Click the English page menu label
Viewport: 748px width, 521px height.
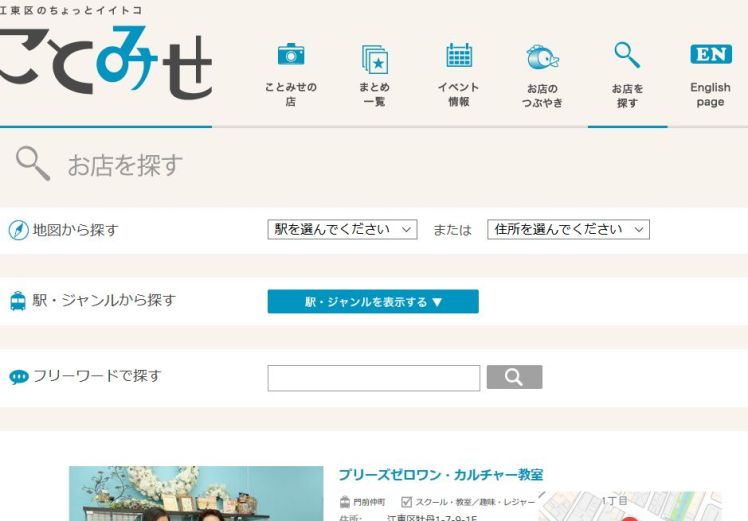point(710,94)
